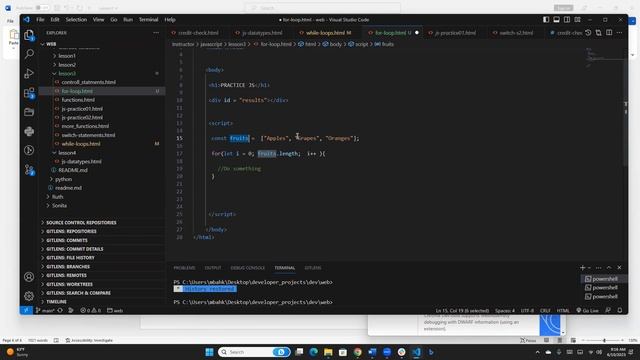Viewport: 640px width, 360px height.
Task: Switch to the OUTPUT panel tab
Action: [213, 268]
